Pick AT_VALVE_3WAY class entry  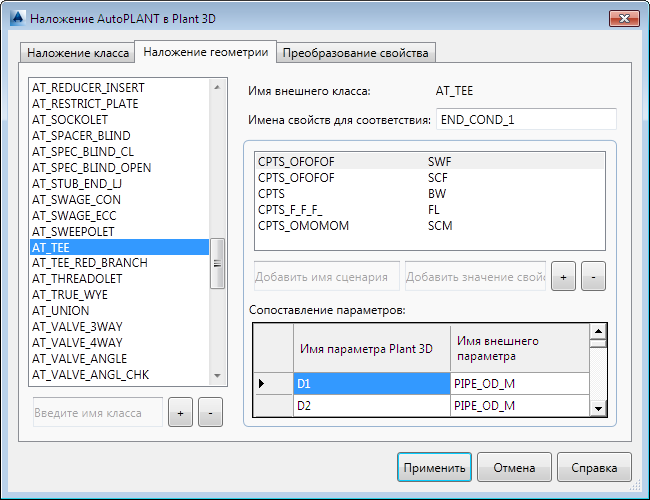[x=119, y=327]
